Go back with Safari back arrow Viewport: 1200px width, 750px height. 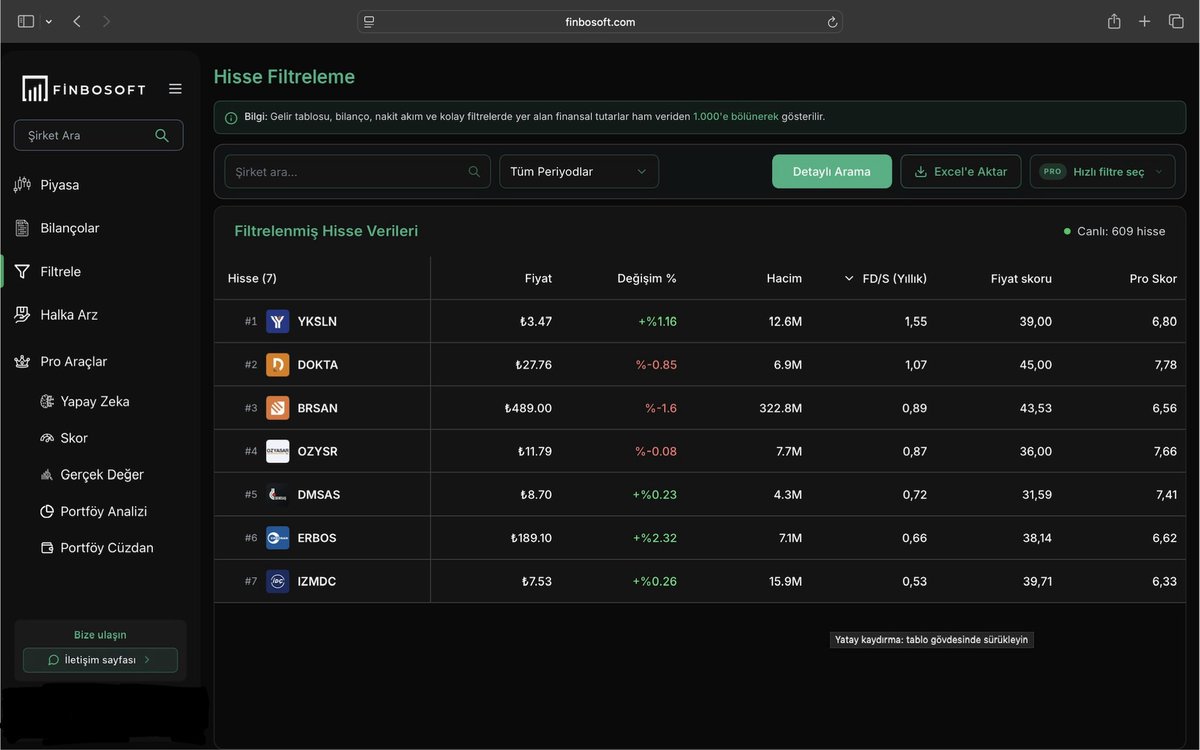pos(77,21)
